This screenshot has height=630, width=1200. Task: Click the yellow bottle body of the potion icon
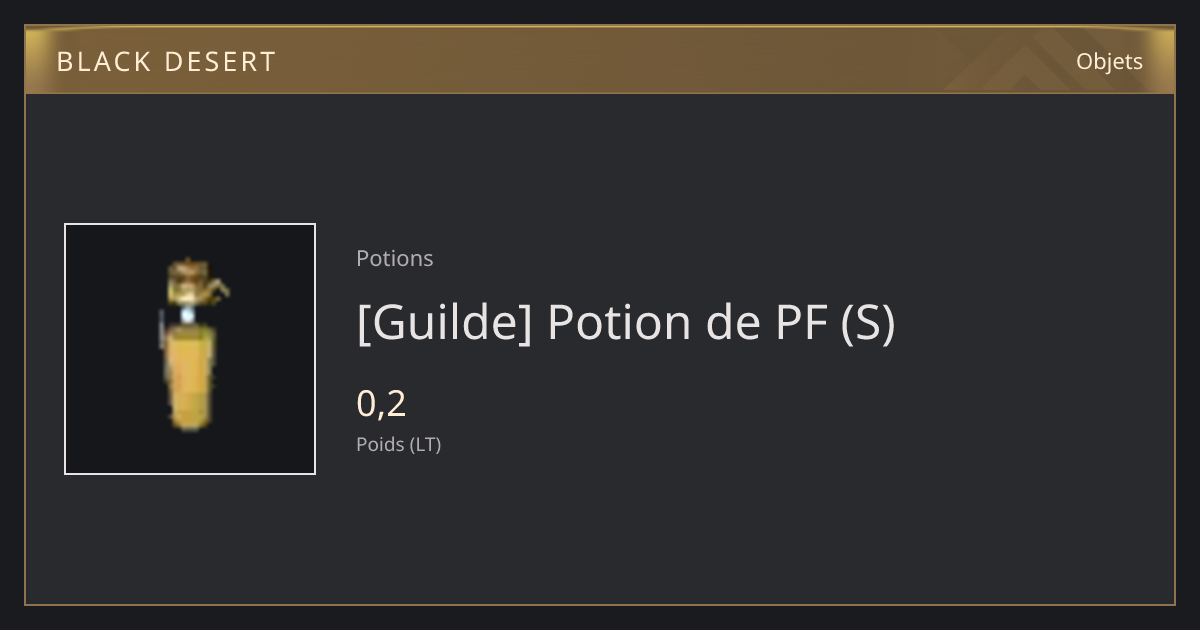pyautogui.click(x=189, y=378)
